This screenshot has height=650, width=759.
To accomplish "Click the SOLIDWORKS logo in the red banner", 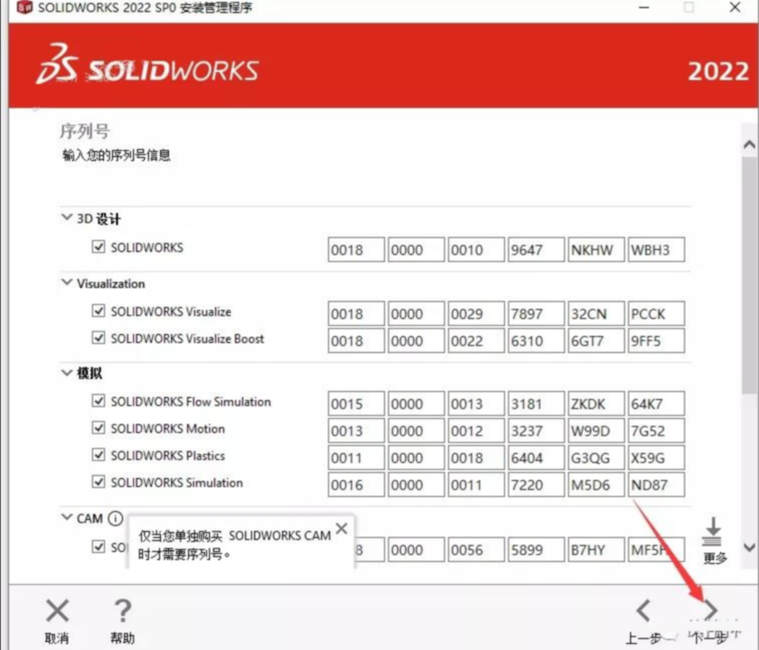I will [148, 69].
